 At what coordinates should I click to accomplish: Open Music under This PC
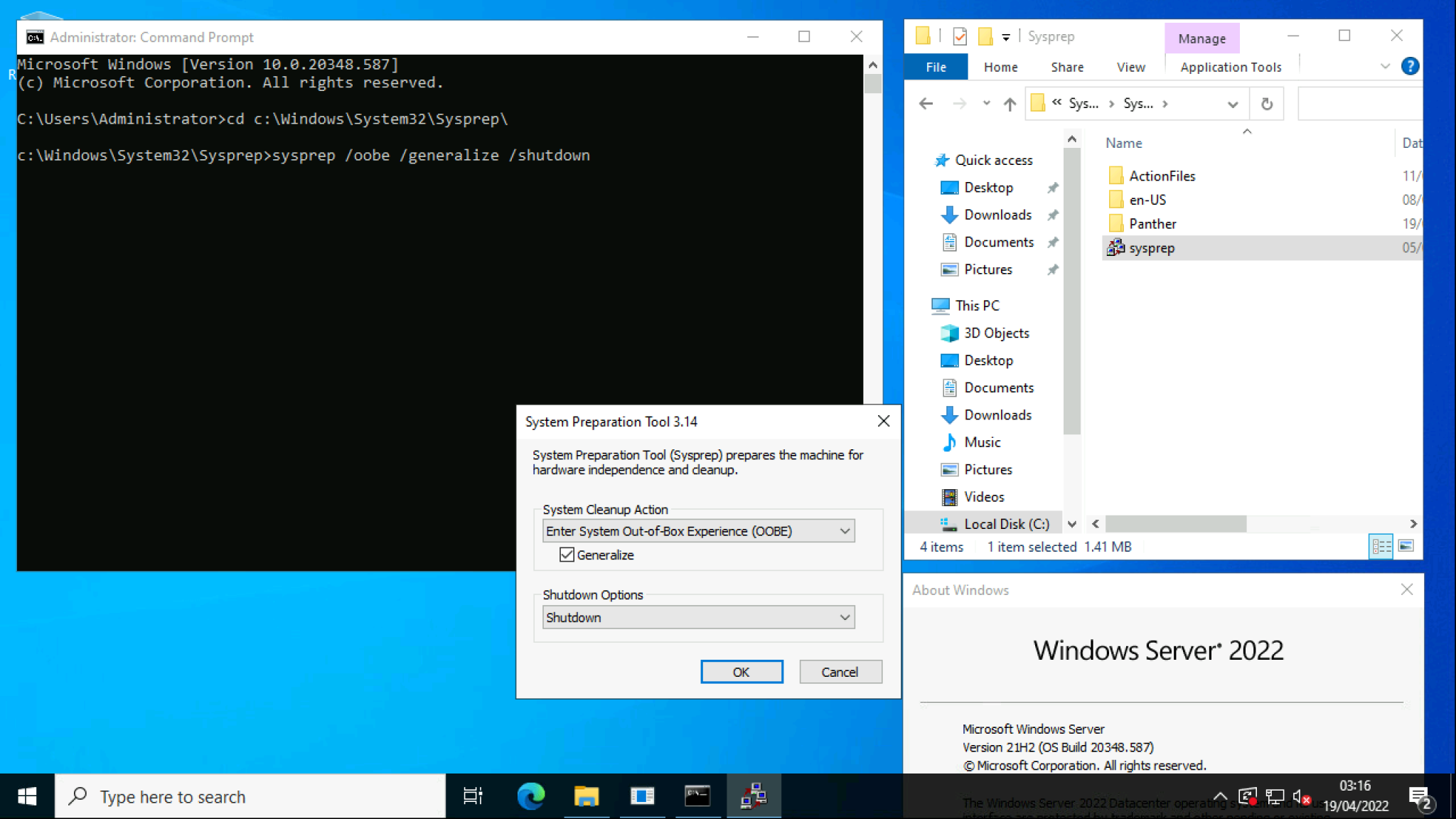click(x=982, y=442)
